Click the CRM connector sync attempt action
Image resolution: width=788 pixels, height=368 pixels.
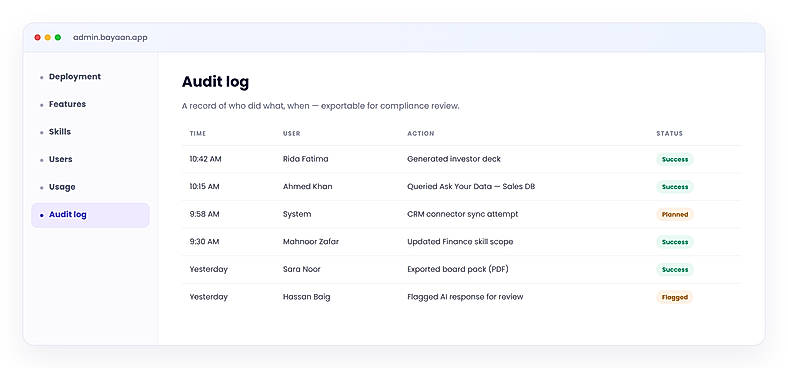coord(462,214)
